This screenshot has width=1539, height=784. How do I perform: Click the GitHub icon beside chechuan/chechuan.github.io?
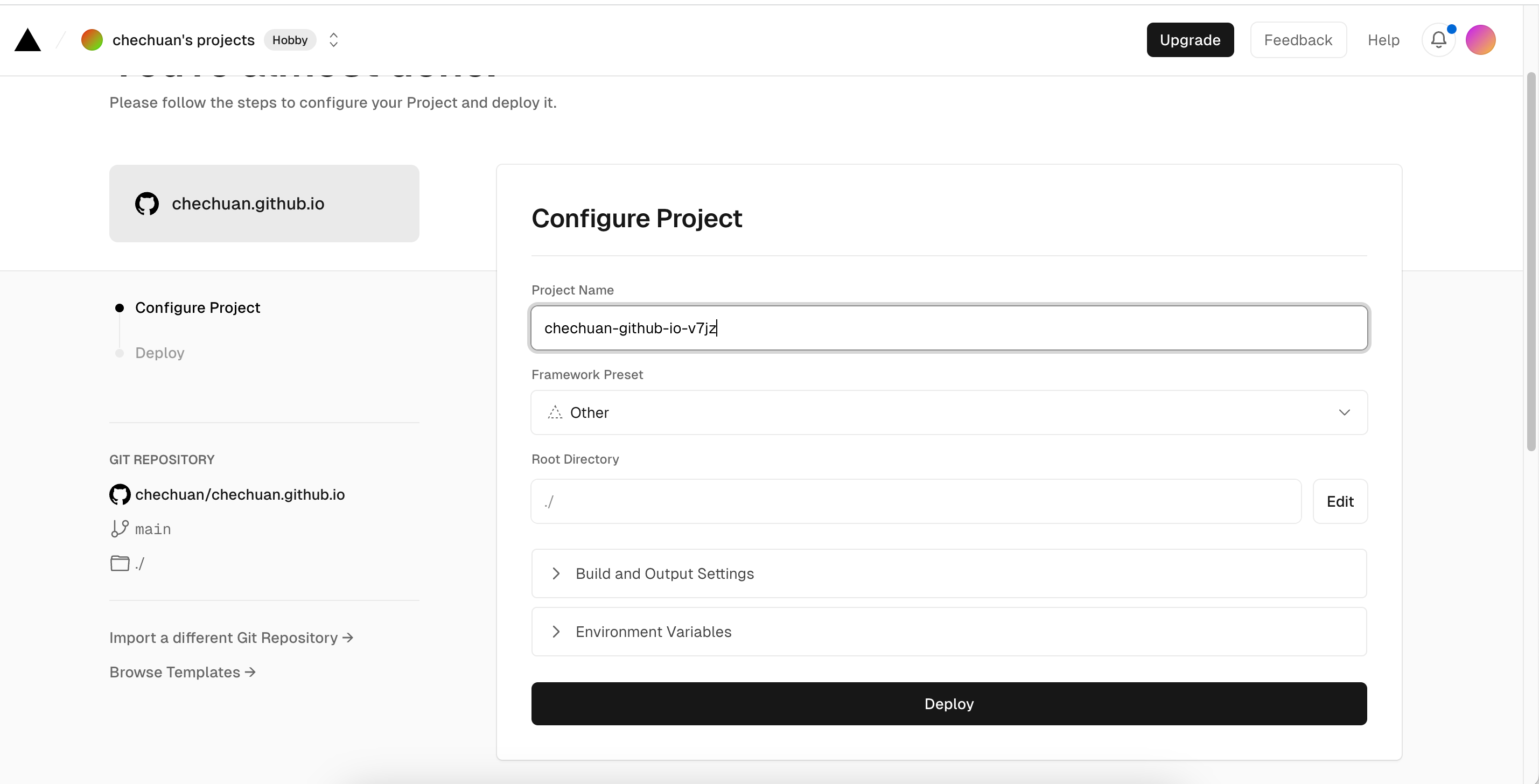[120, 494]
